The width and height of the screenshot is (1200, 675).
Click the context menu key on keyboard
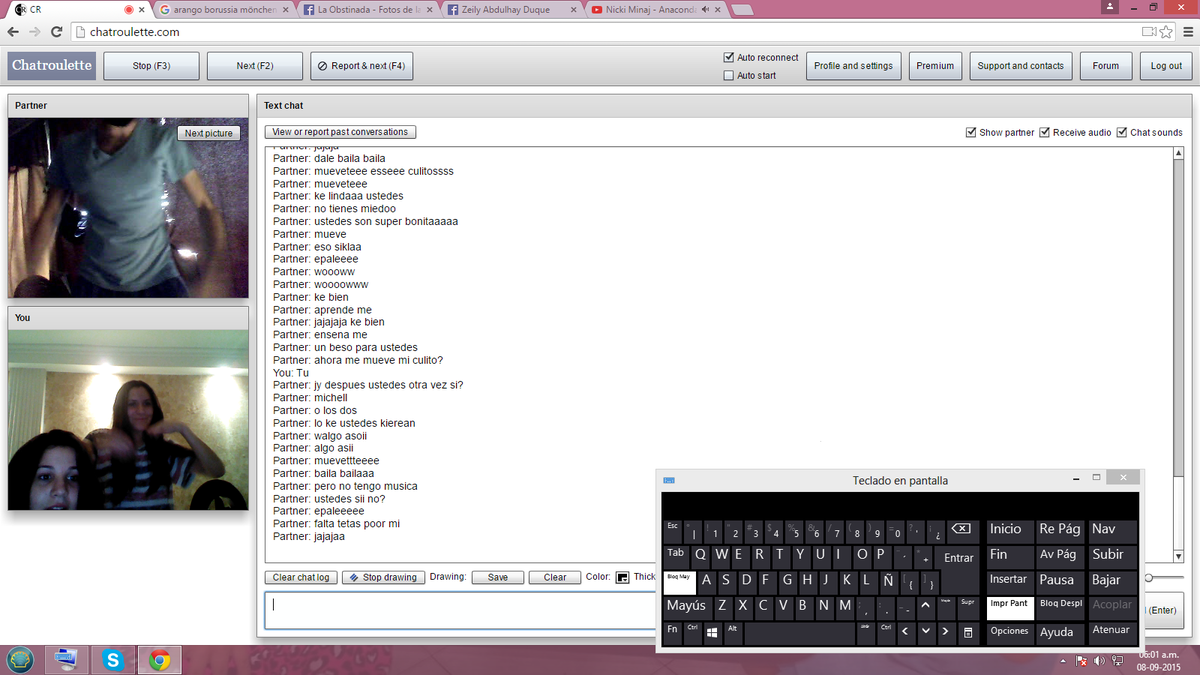[x=967, y=632]
